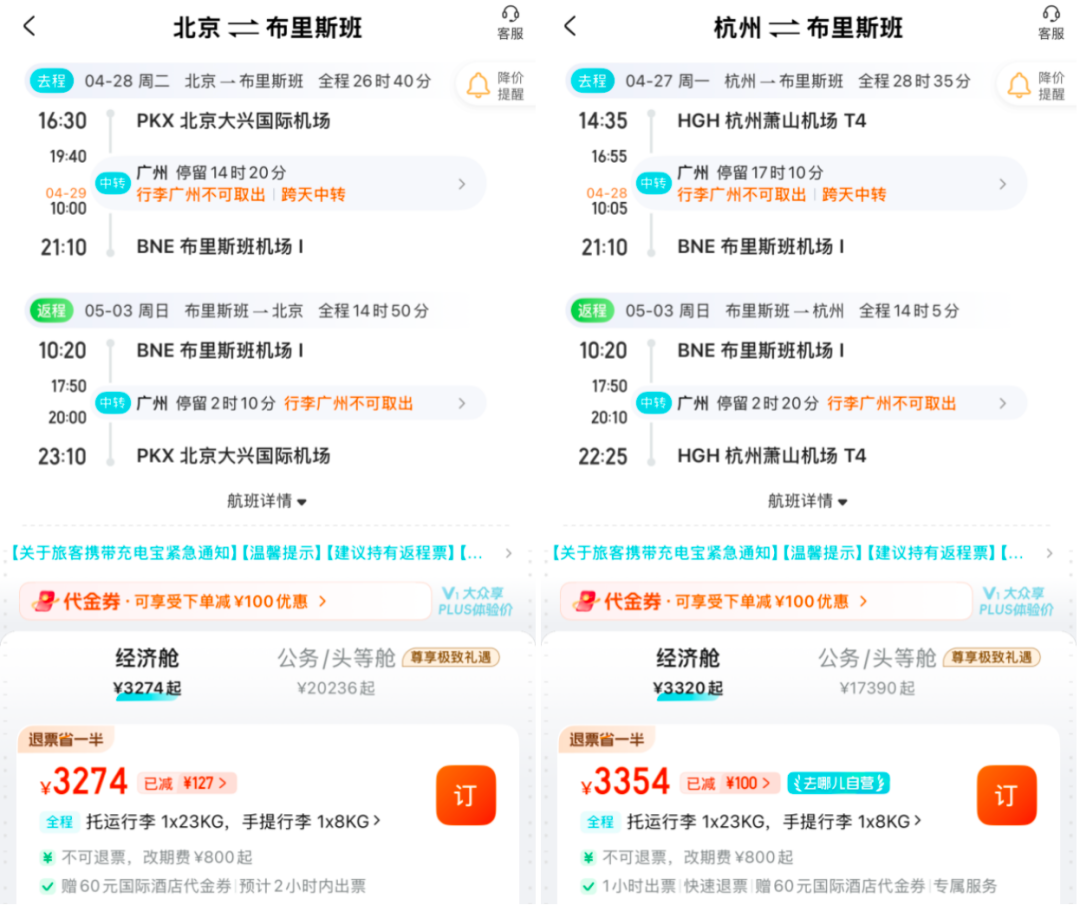Go back from the 北京 ⇌ 布里斯班 page
The width and height of the screenshot is (1080, 905).
coord(29,25)
